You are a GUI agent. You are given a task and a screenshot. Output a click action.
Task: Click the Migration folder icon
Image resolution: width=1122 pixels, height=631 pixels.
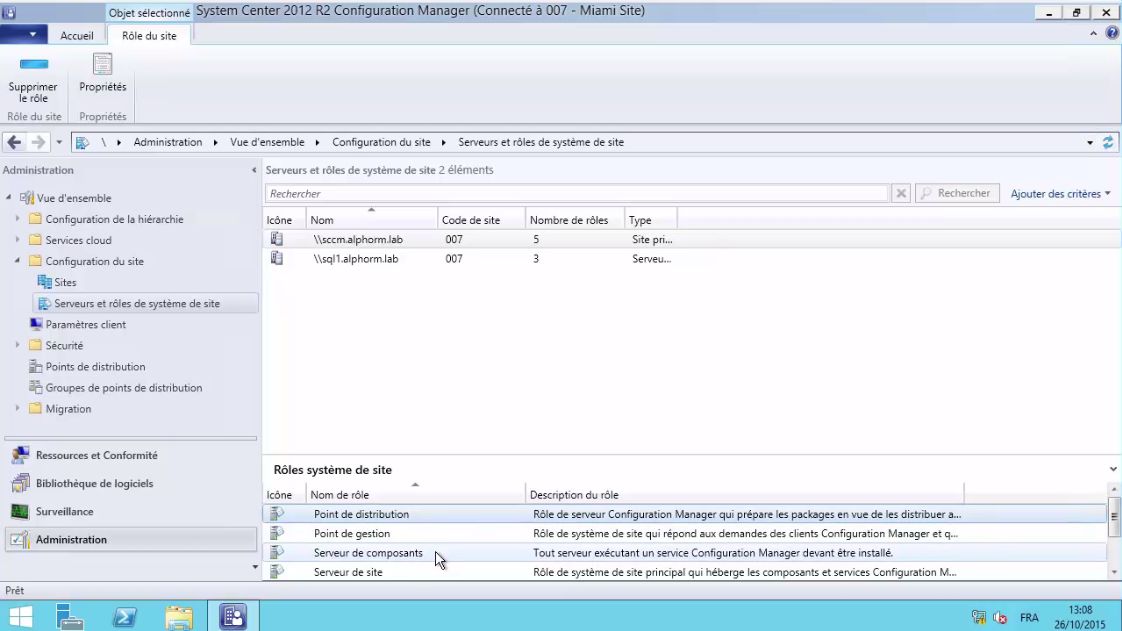coord(35,409)
